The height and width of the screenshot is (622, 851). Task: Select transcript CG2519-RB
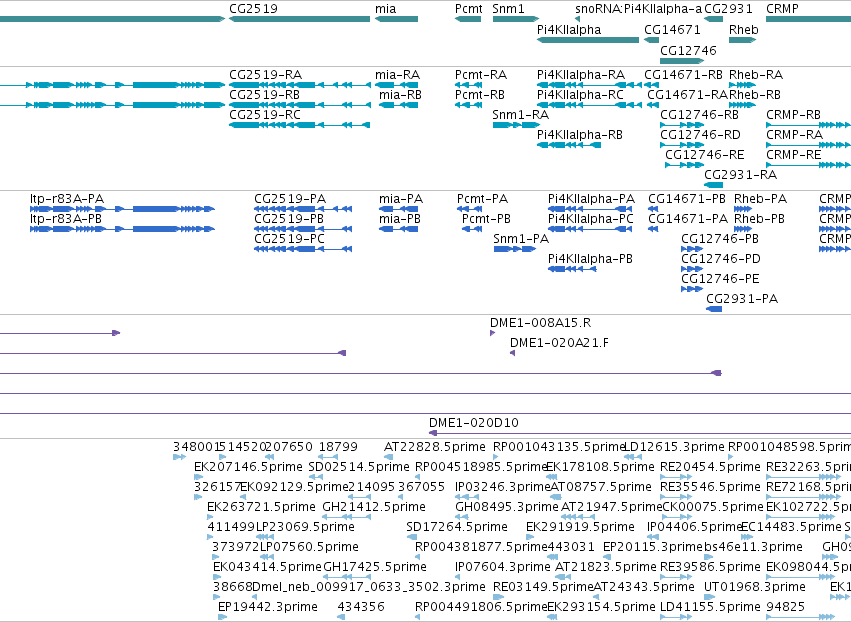tap(299, 105)
